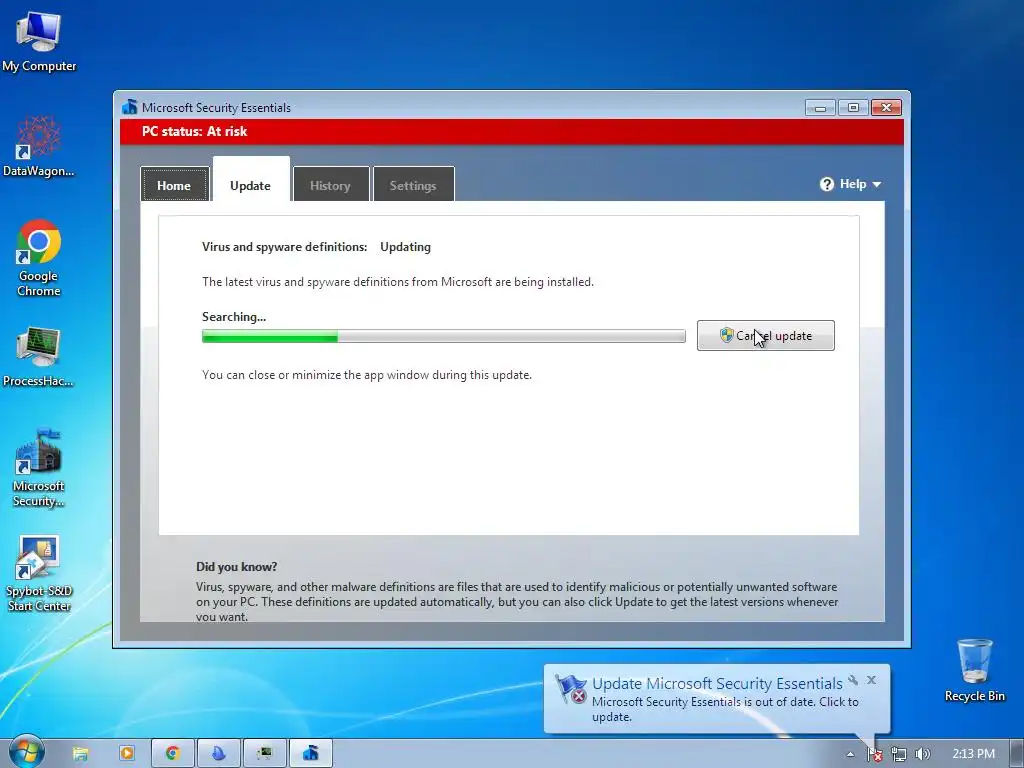This screenshot has height=768, width=1024.
Task: Click 'Update Microsoft Security Essentials' balloon title
Action: pos(717,684)
